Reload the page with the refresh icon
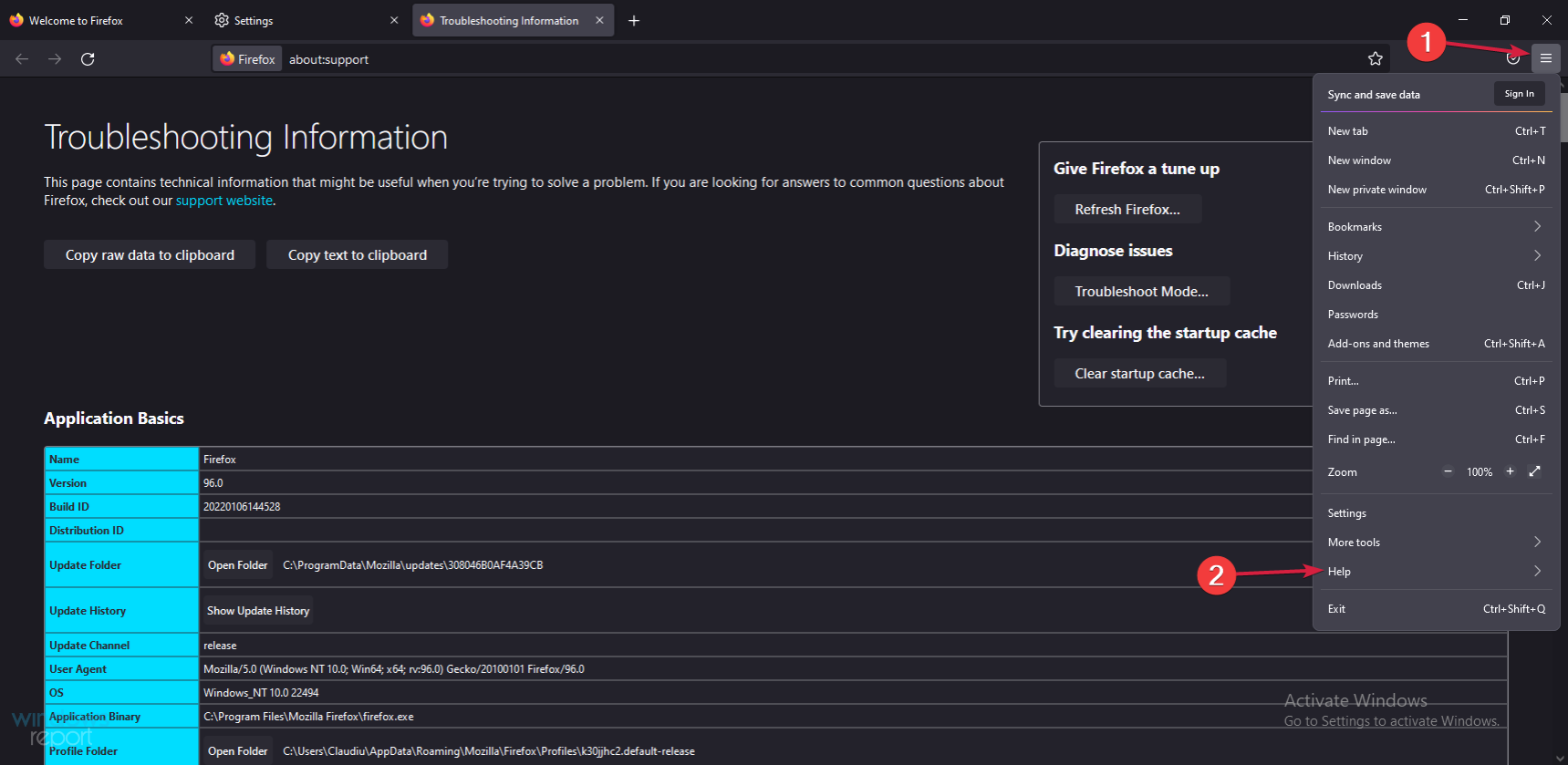The width and height of the screenshot is (1568, 765). pos(88,59)
